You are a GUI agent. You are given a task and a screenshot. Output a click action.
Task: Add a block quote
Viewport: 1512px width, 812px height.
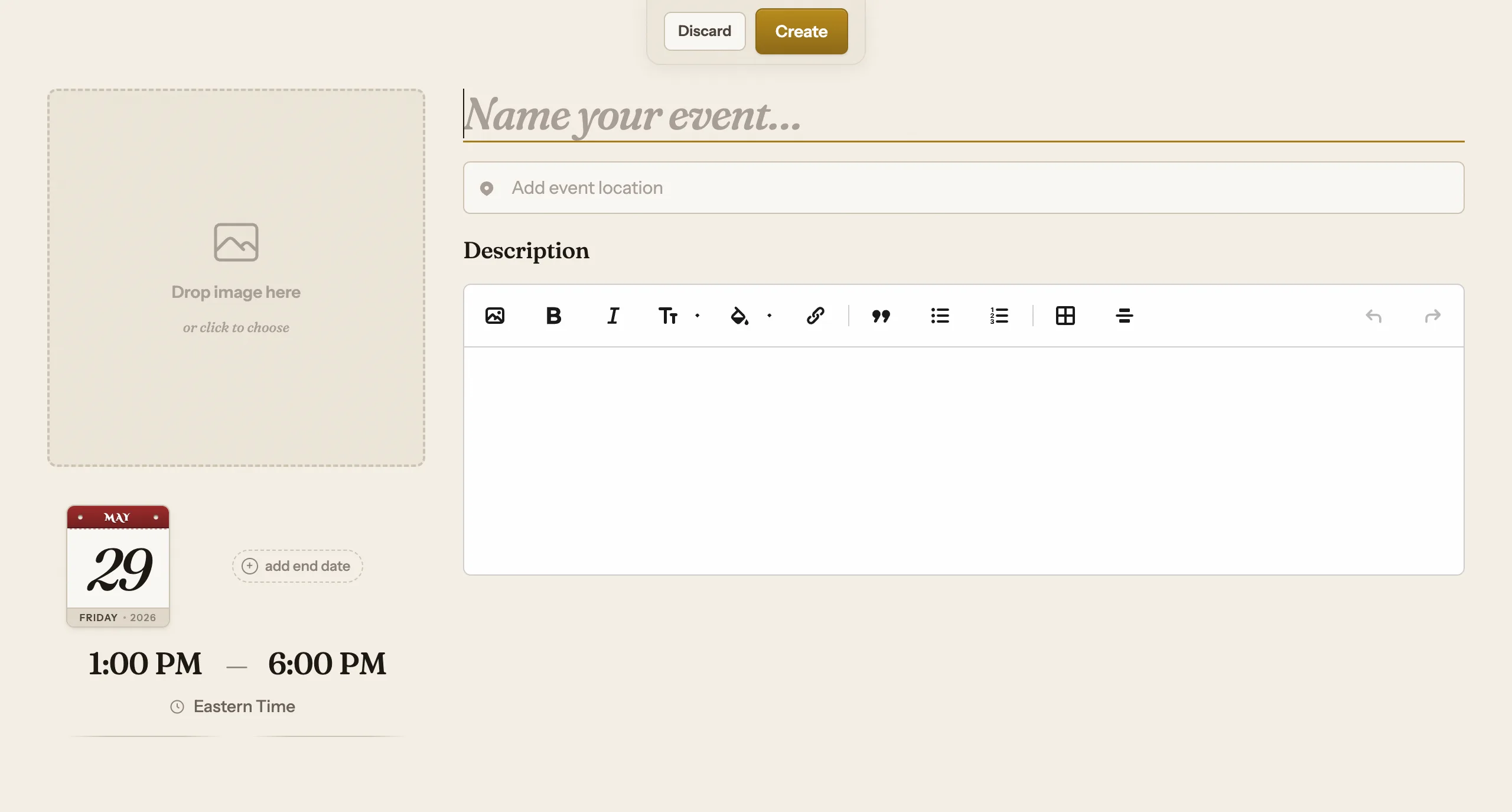click(881, 316)
